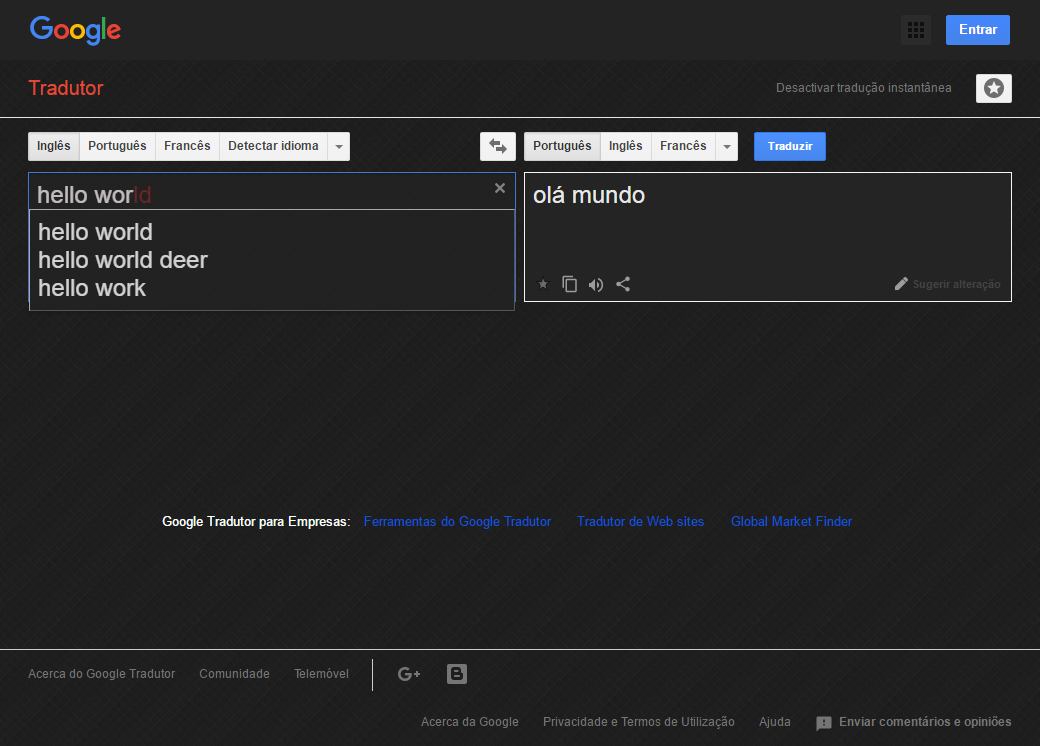Open Global Market Finder link

coord(791,521)
